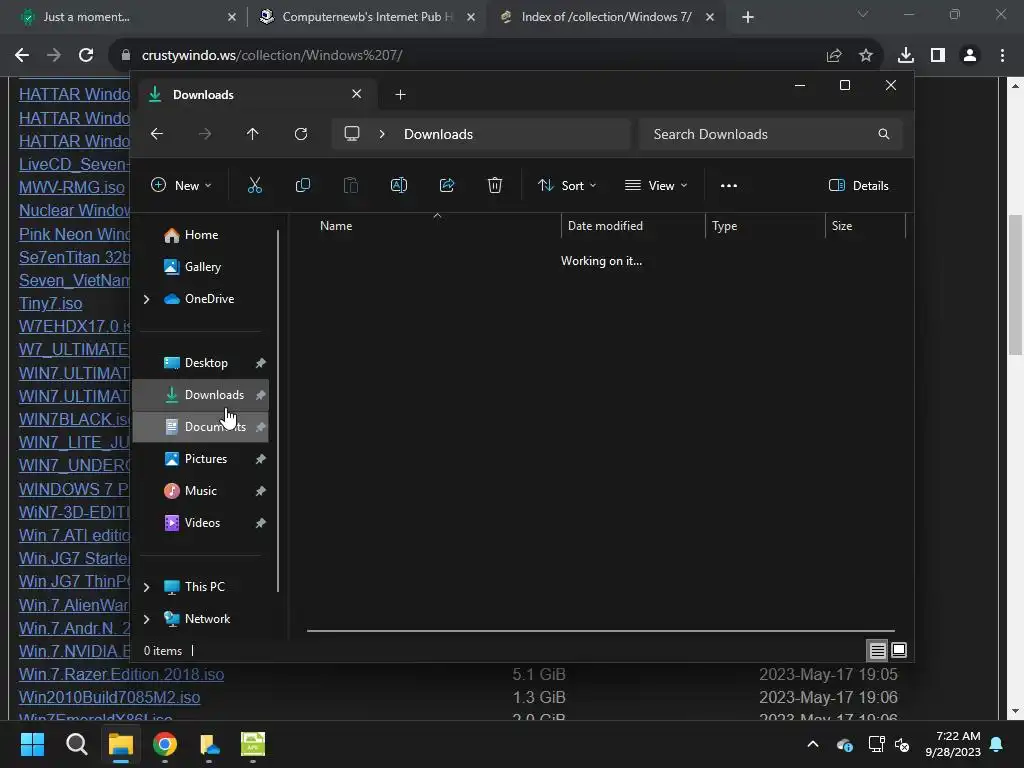Image resolution: width=1024 pixels, height=768 pixels.
Task: Open Chrome's side panel icon
Action: (938, 56)
